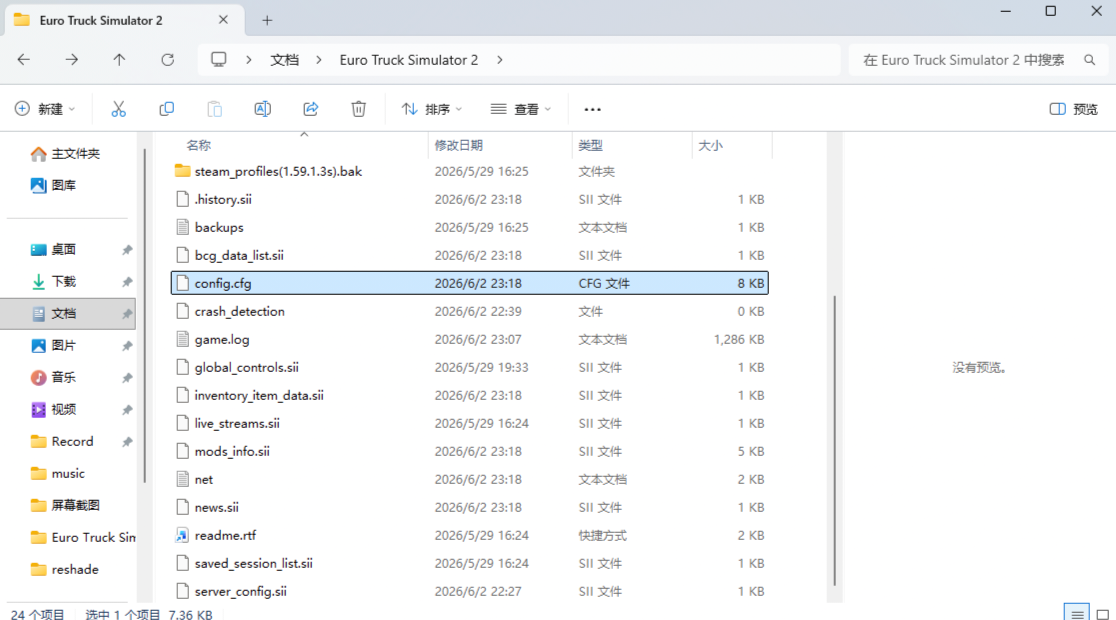Open the 排序 (Sort) dropdown
This screenshot has height=620, width=1116.
[431, 109]
